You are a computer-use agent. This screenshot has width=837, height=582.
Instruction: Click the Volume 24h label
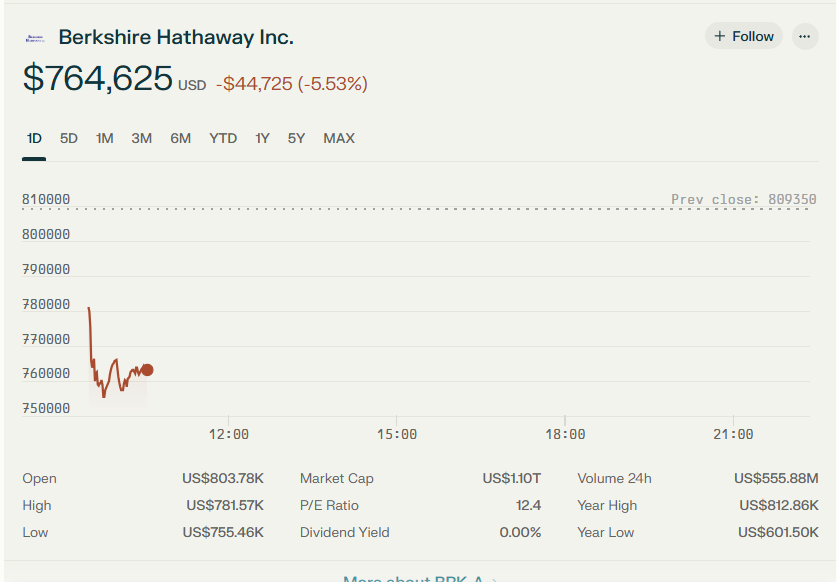tap(614, 478)
